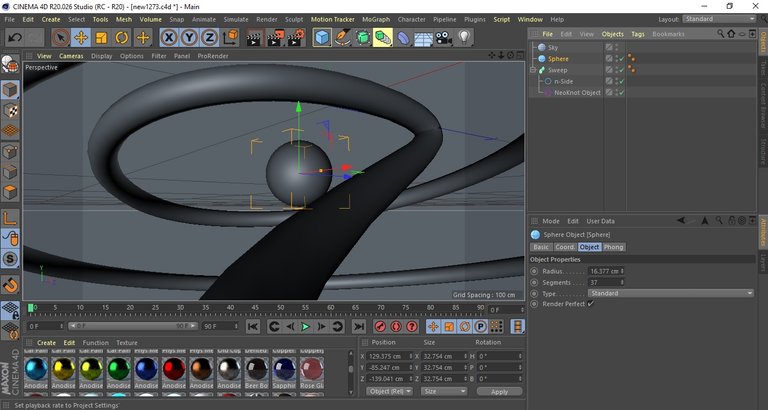Open material manager Create menu

pos(47,342)
